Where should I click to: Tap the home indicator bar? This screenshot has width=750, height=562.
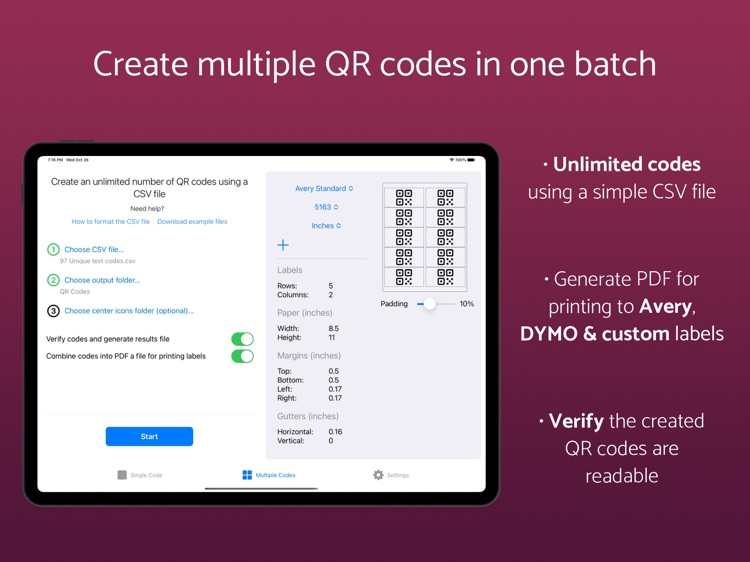pos(261,488)
